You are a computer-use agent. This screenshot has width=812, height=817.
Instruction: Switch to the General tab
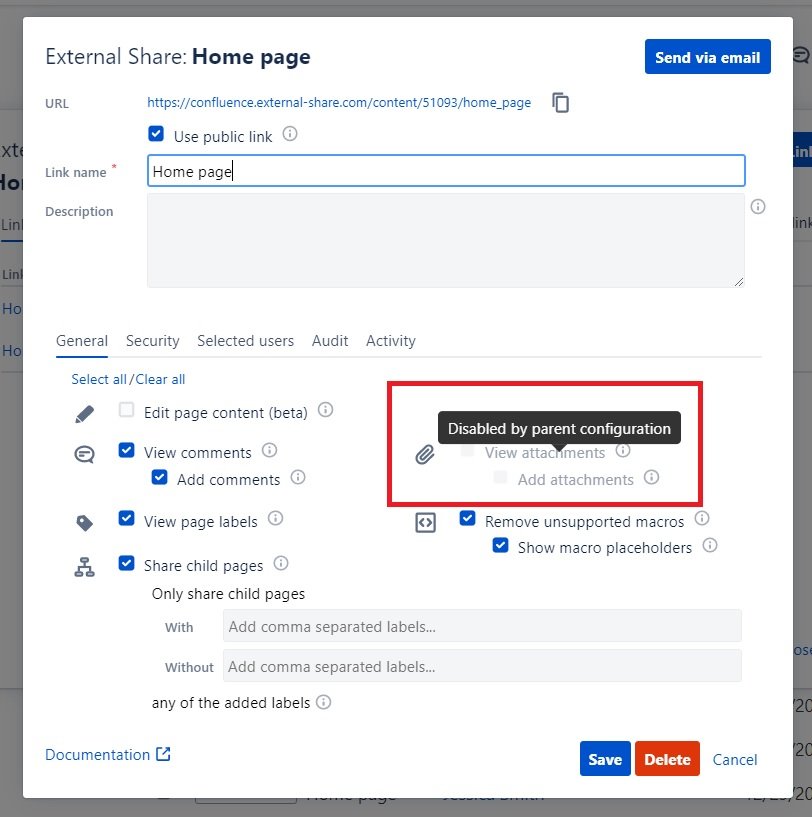click(82, 341)
